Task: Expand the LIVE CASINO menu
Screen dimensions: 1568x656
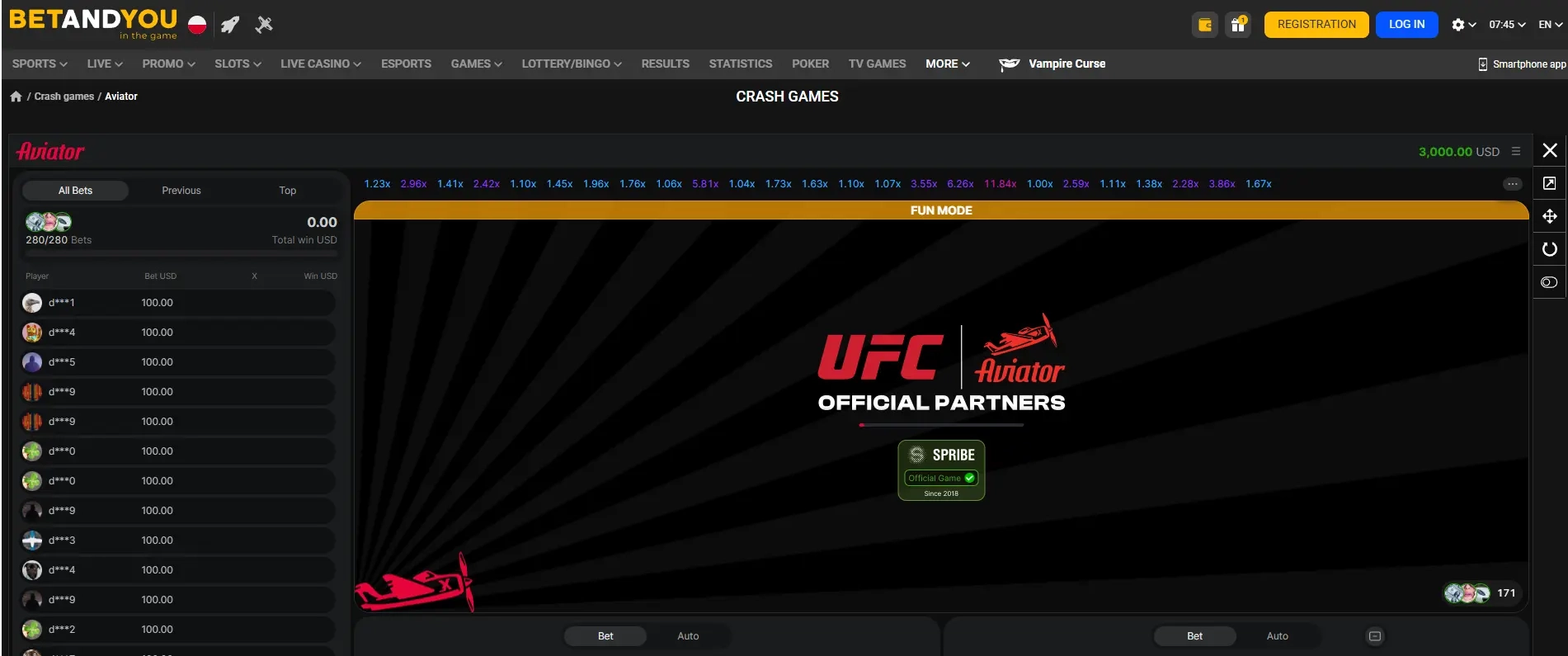Action: (x=321, y=64)
